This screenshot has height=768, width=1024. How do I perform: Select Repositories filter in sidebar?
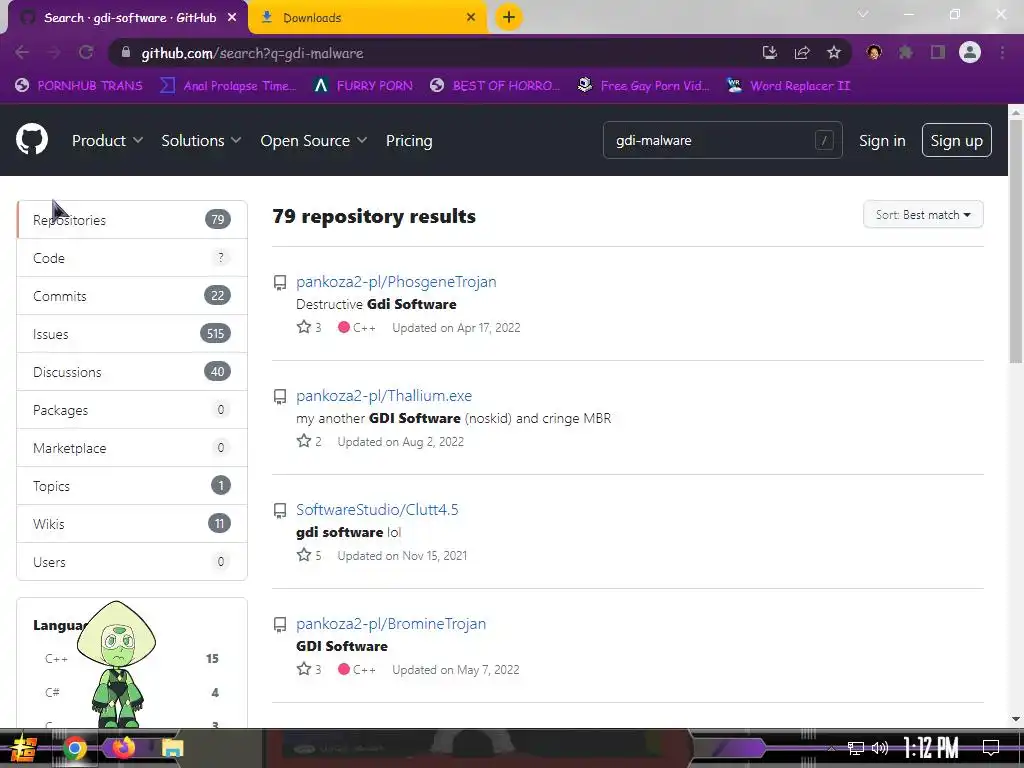(132, 219)
